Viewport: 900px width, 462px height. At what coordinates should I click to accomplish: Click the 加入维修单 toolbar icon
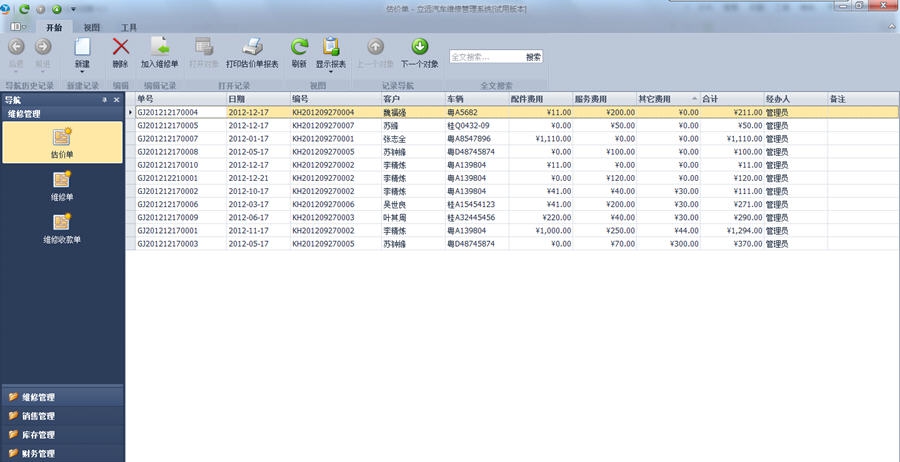[159, 47]
